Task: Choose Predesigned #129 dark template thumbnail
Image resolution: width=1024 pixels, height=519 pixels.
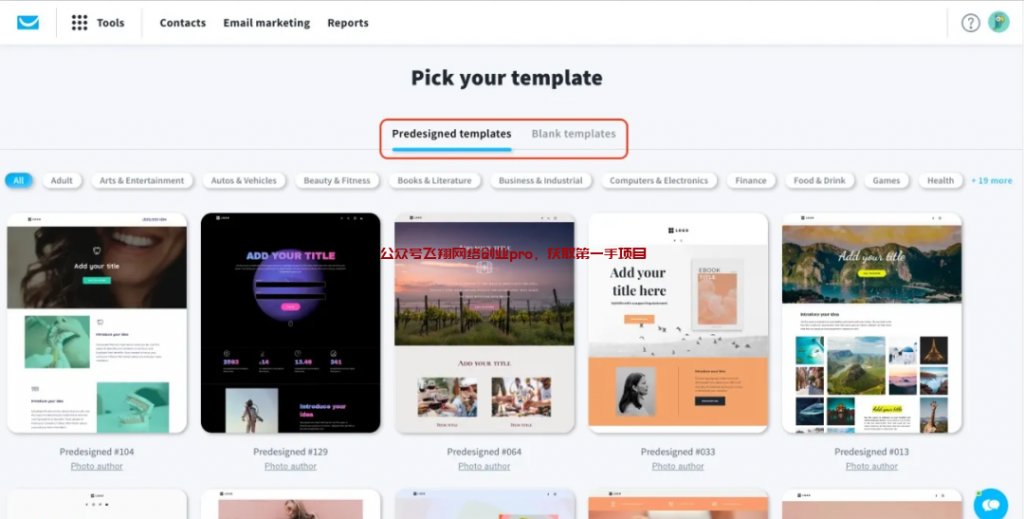Action: 291,322
